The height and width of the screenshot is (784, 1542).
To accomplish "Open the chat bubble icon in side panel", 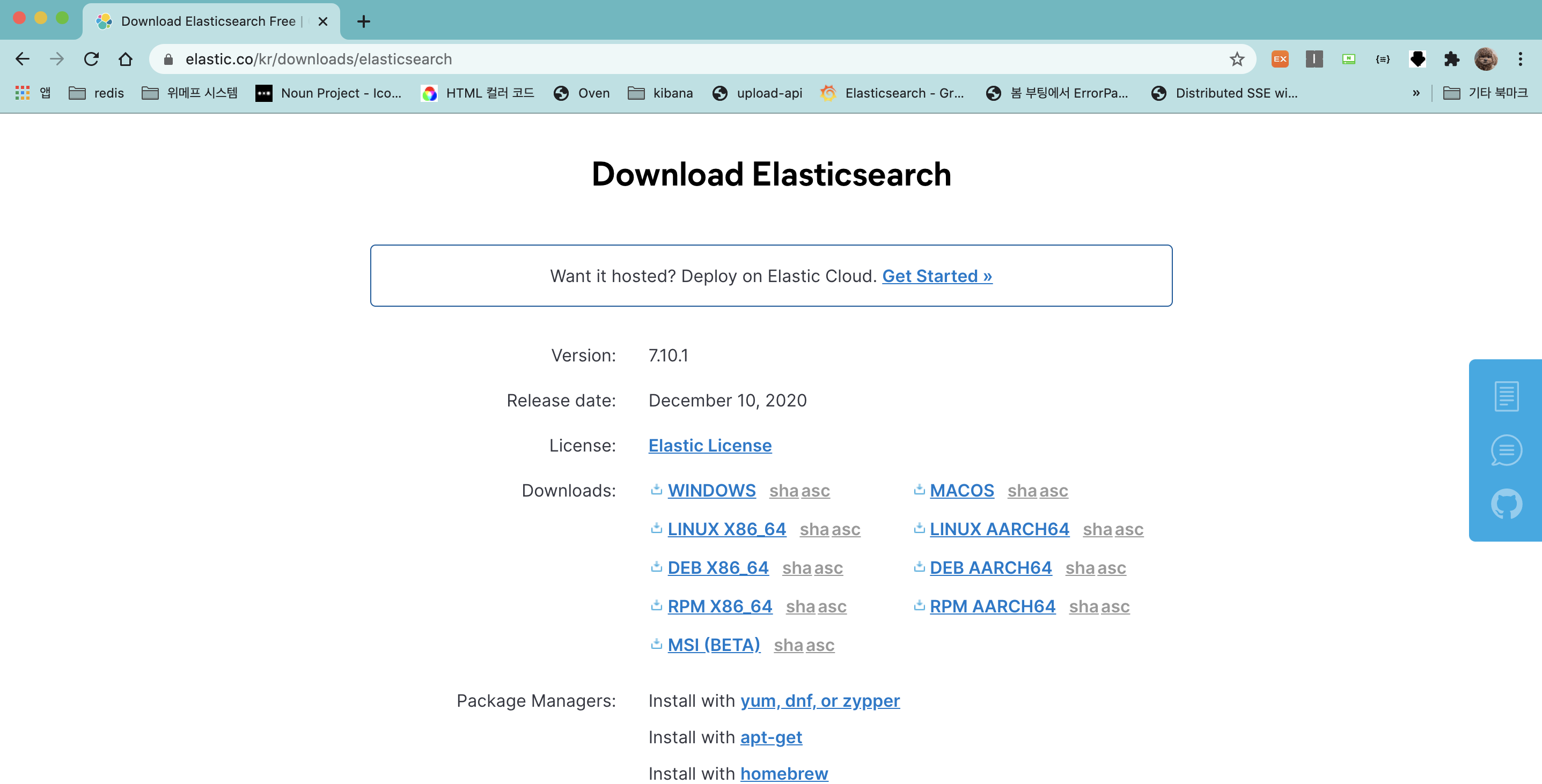I will 1506,450.
